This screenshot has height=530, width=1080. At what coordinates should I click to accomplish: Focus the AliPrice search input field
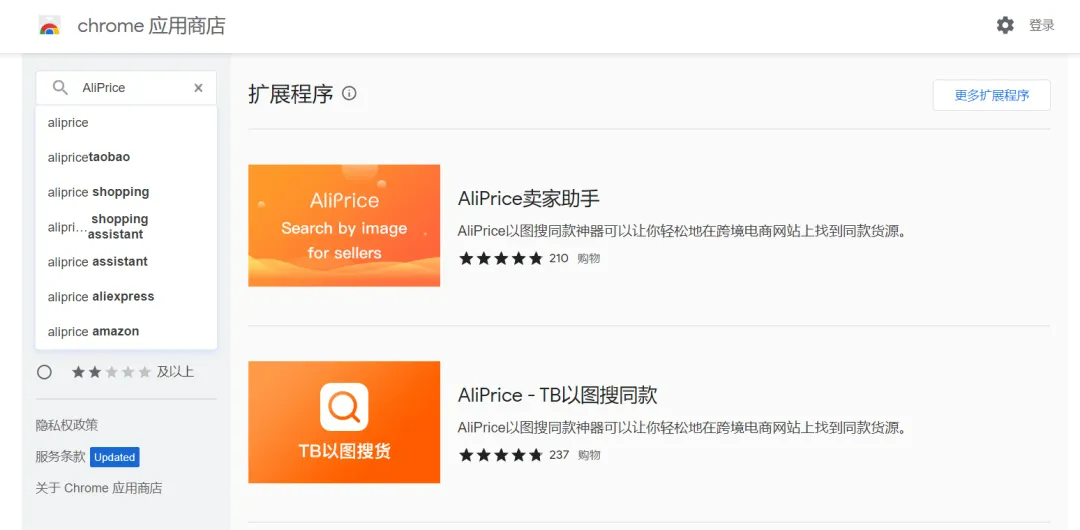(130, 88)
